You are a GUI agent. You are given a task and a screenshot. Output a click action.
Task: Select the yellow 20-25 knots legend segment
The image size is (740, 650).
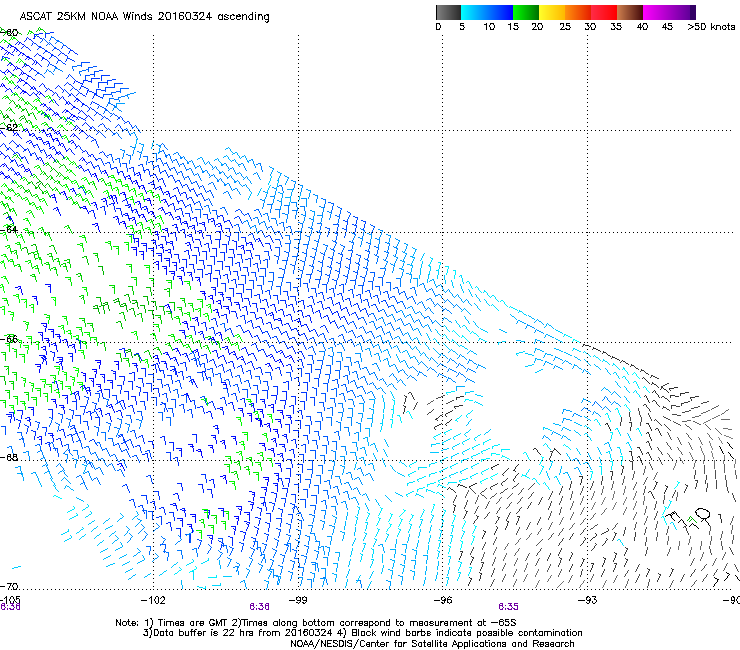tap(552, 12)
